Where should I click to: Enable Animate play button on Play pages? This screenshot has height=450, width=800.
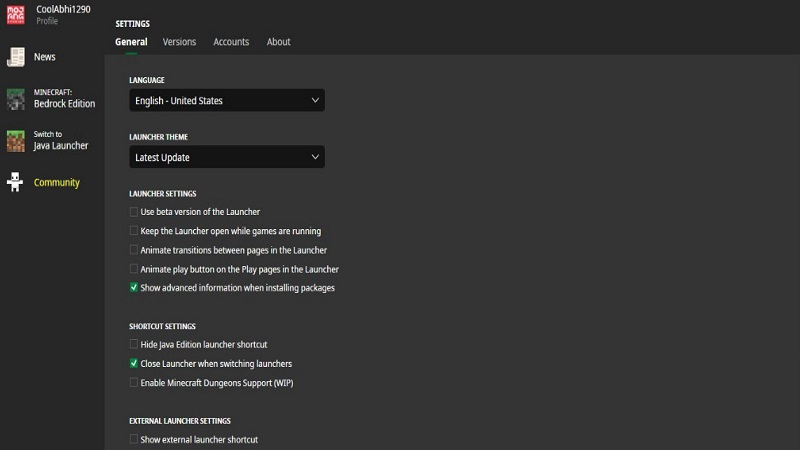point(134,269)
